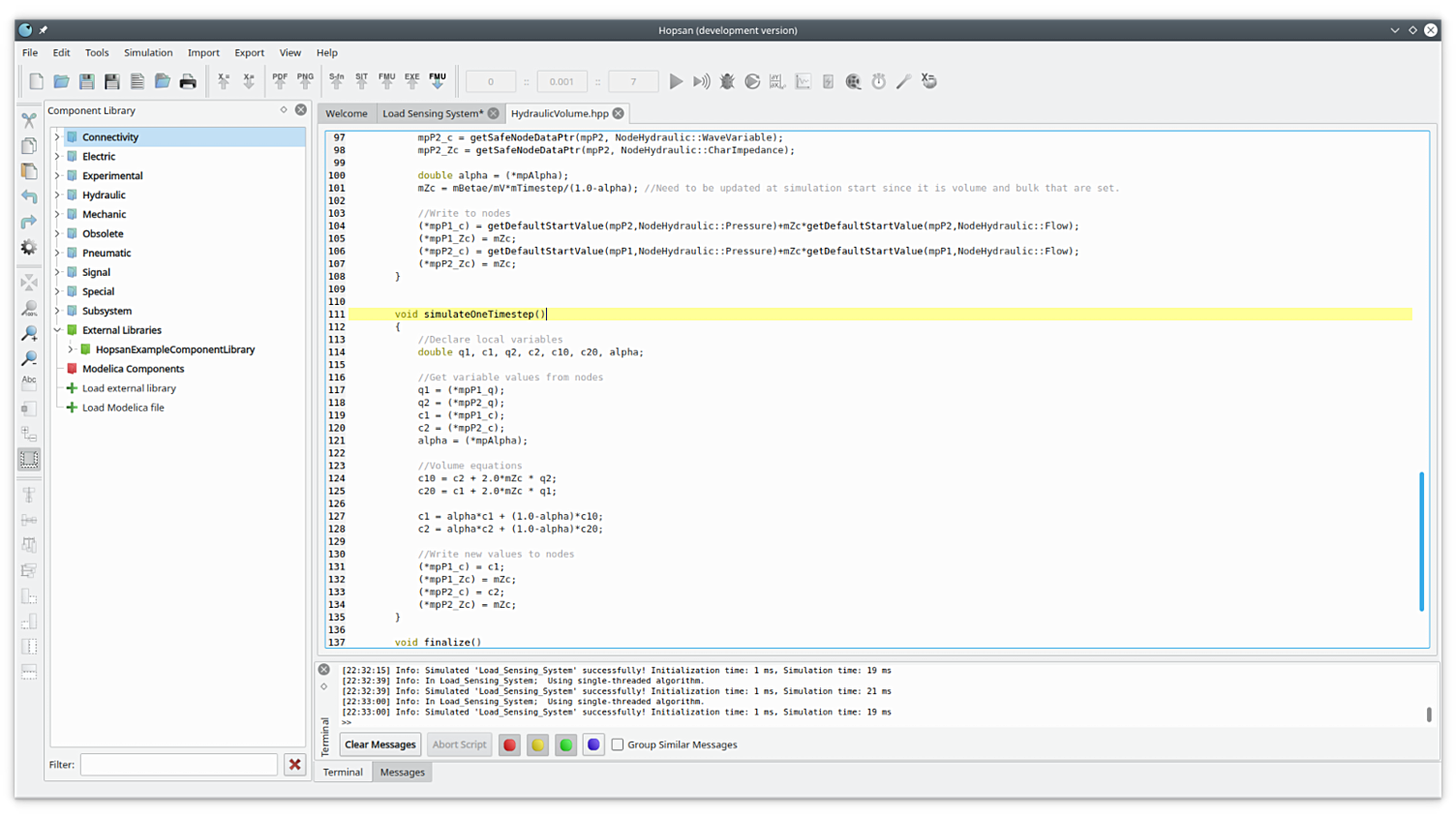Image resolution: width=1456 pixels, height=819 pixels.
Task: Close the Component Library panel
Action: pyautogui.click(x=301, y=110)
